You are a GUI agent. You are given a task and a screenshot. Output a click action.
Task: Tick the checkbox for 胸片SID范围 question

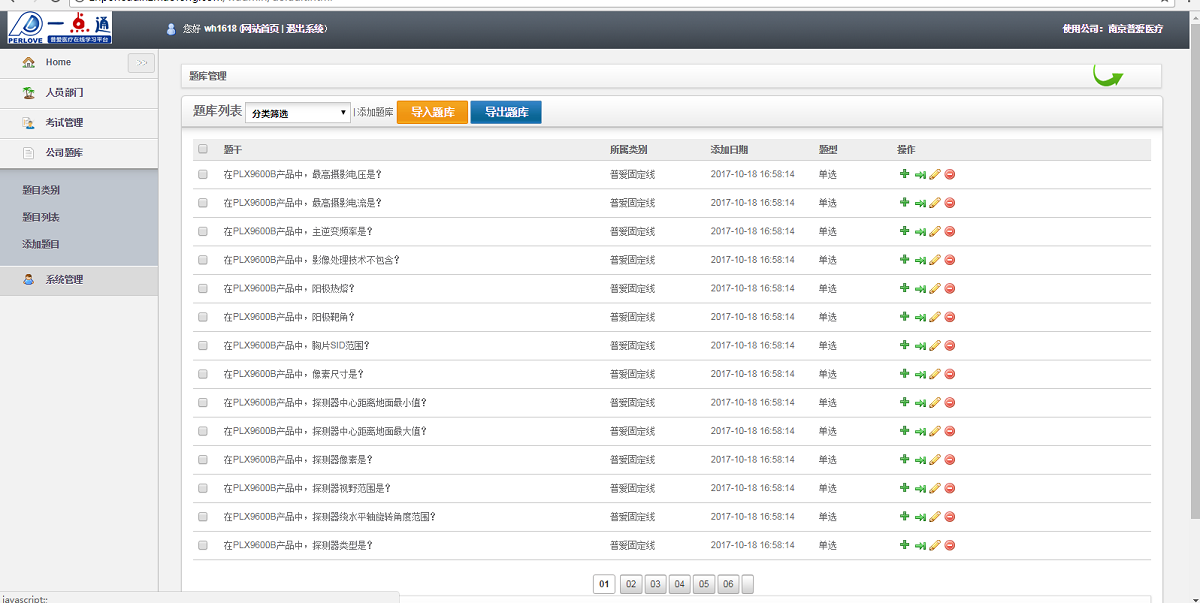point(203,345)
